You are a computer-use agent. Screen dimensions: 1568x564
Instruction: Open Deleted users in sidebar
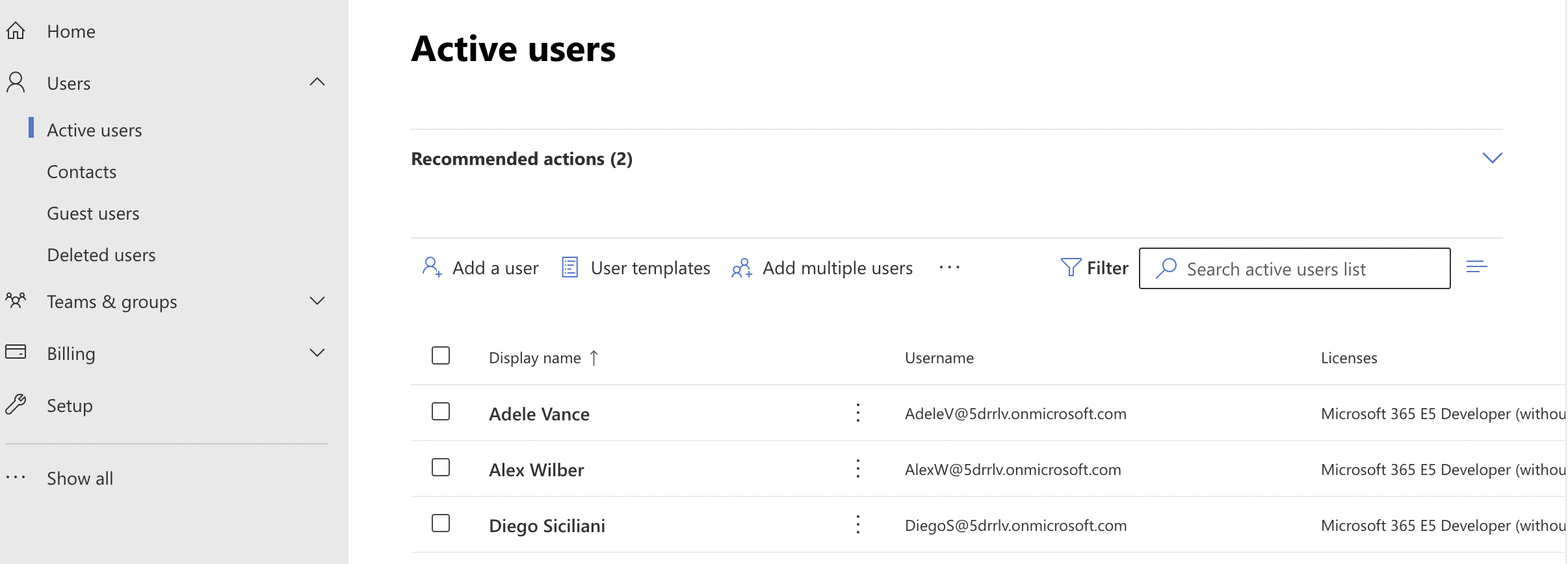point(101,255)
